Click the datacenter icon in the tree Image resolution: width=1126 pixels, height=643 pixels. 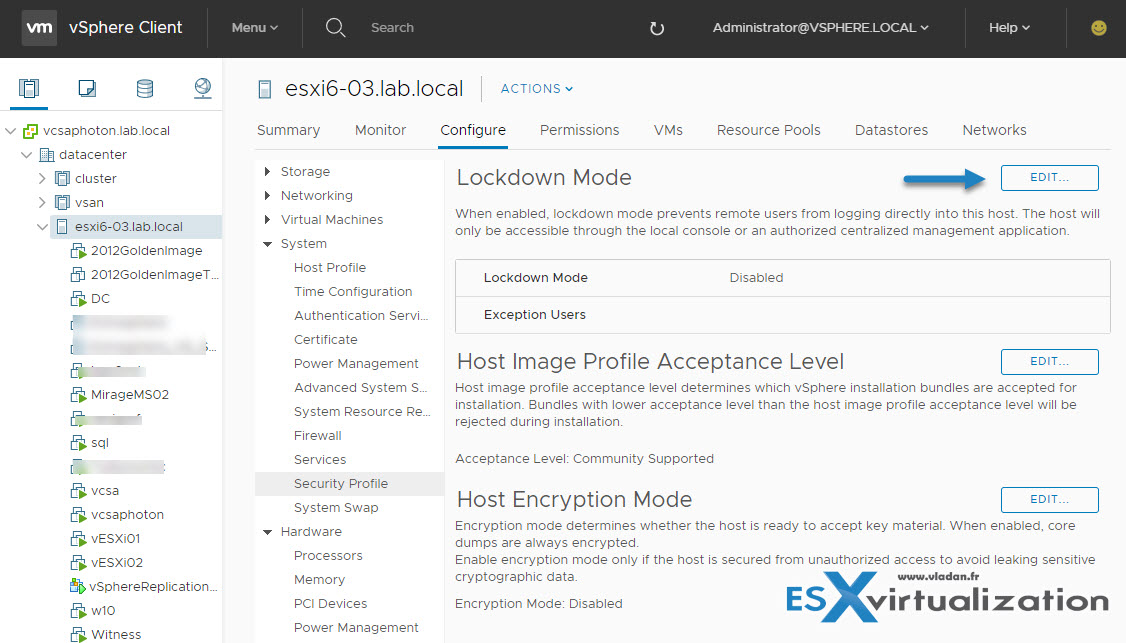[47, 154]
